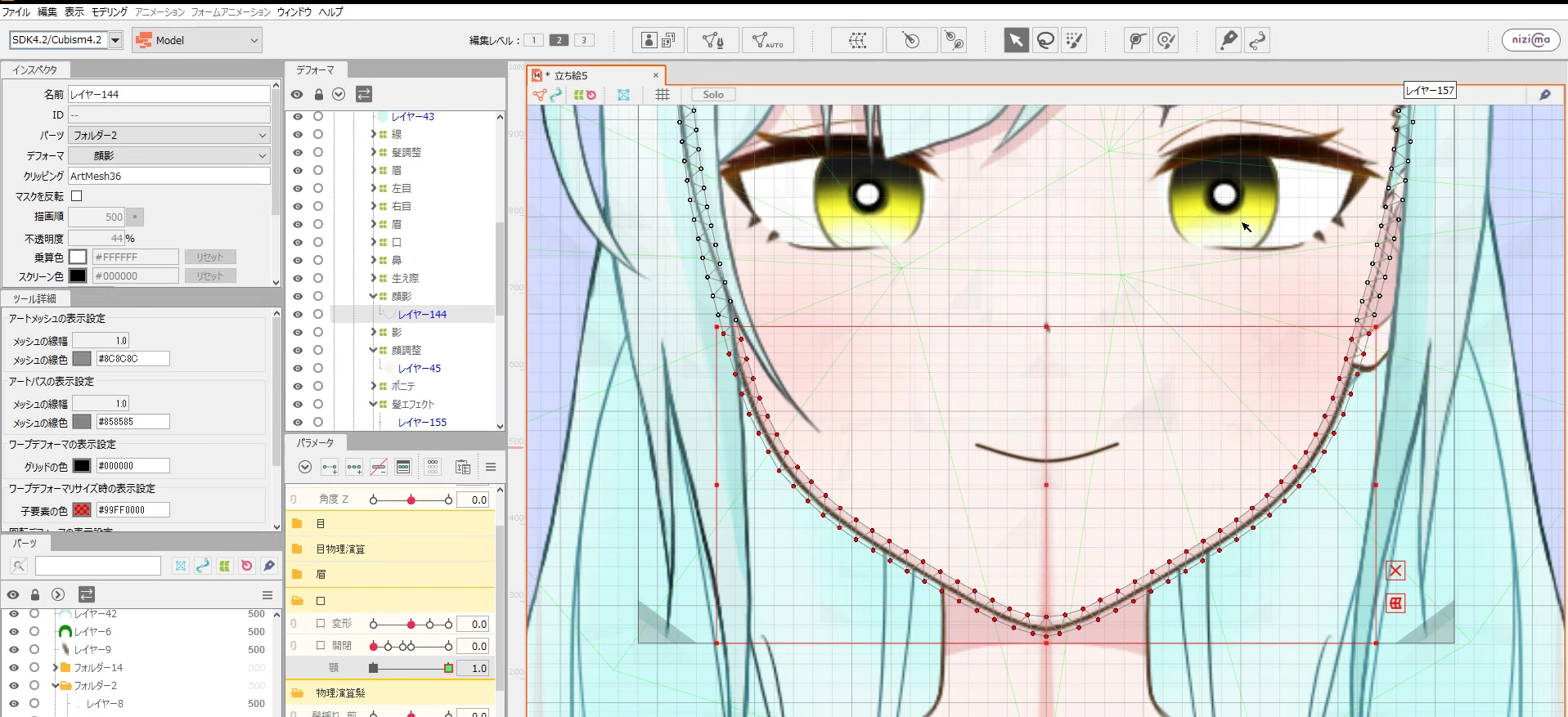Viewport: 1568px width, 717px height.
Task: Open the SDK4.2/Cubism4.2 version dropdown
Action: tap(66, 39)
